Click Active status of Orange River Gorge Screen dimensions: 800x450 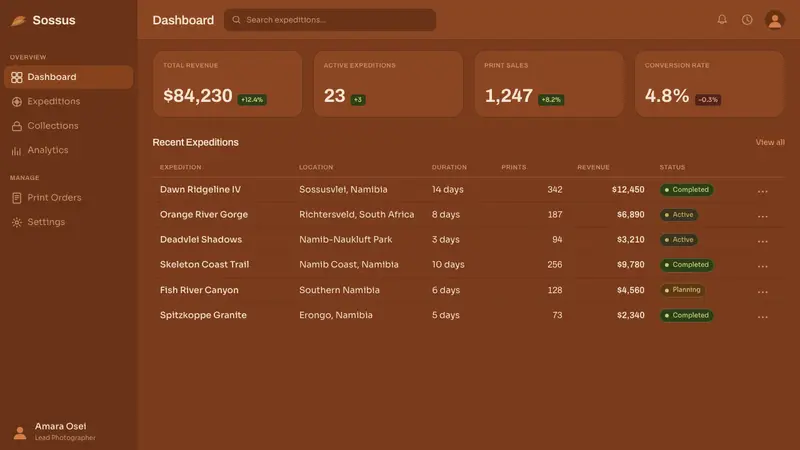[679, 215]
